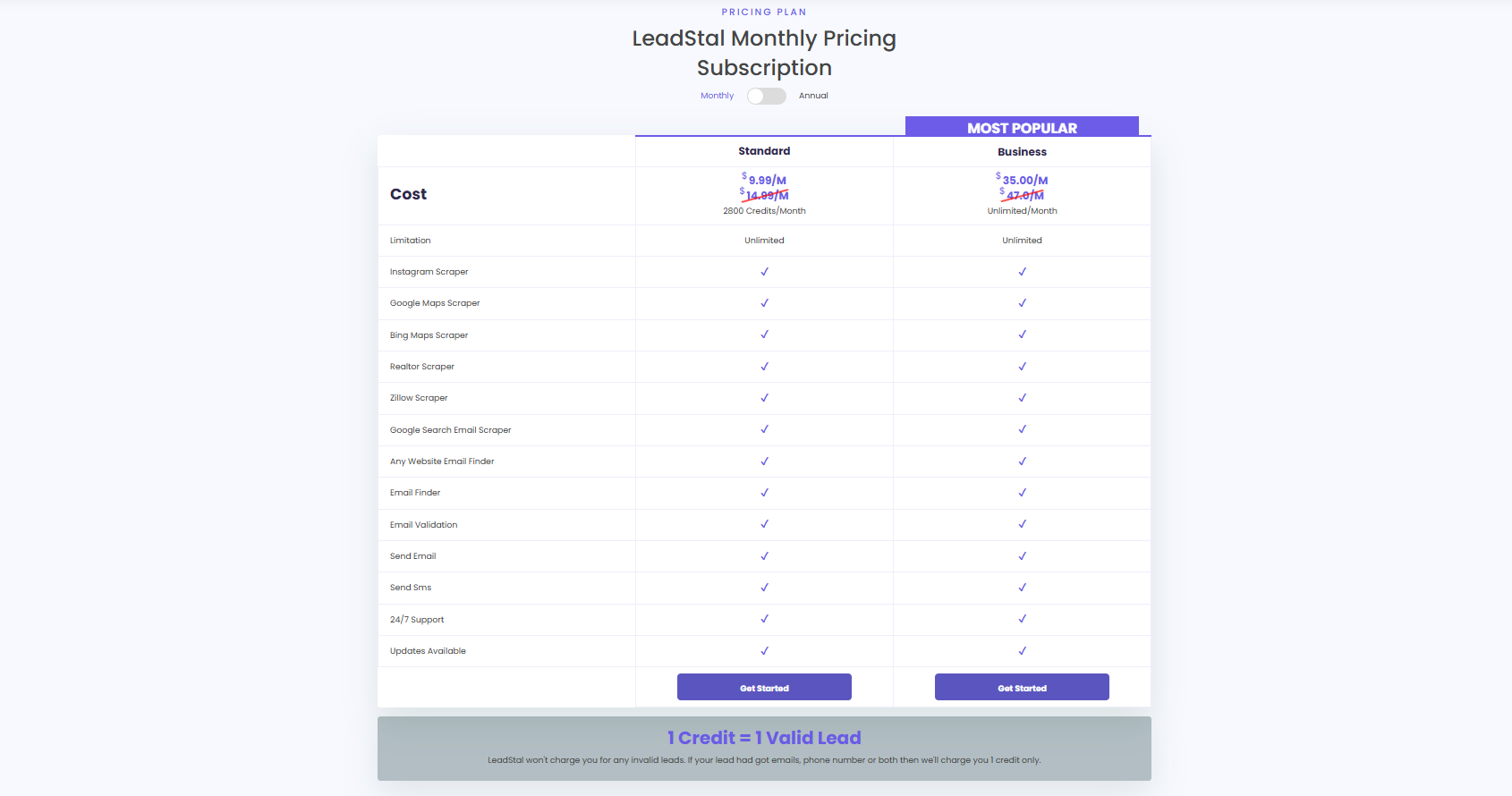Click Get Started under Standard plan

764,688
